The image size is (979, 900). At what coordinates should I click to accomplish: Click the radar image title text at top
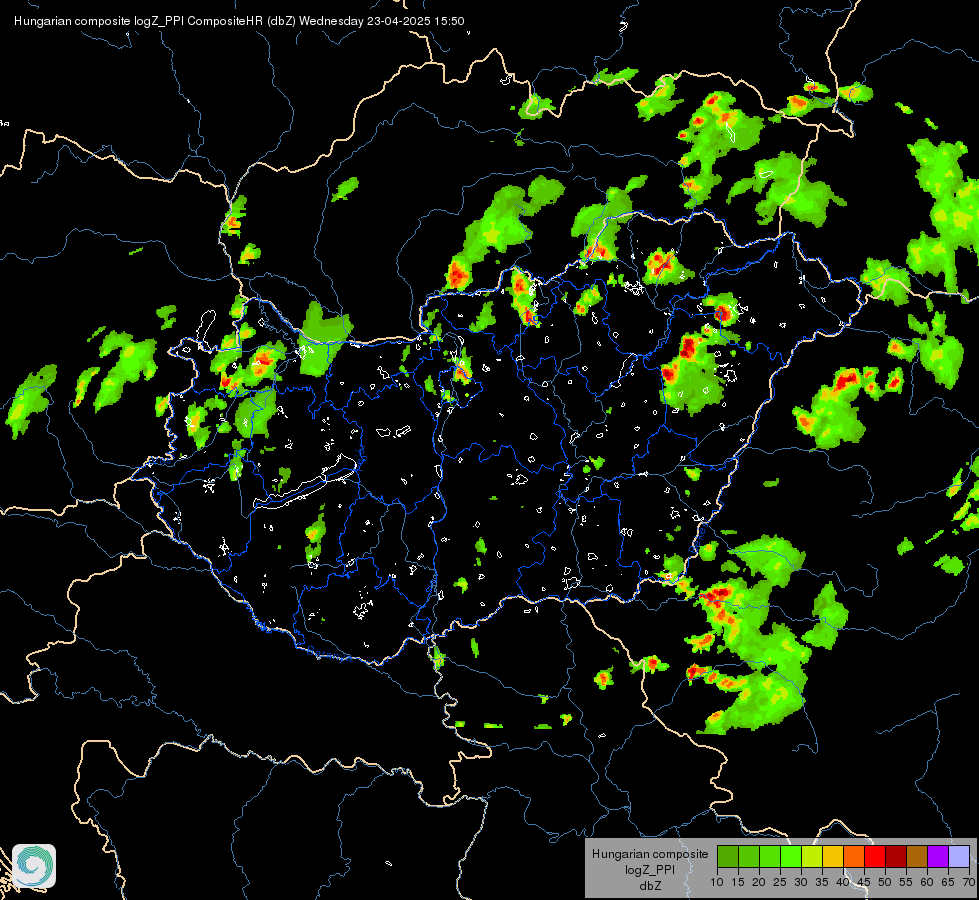[239, 21]
